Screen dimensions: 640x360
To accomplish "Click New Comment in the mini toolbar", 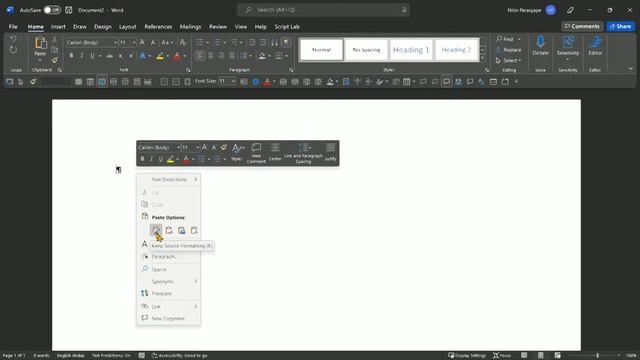I will [256, 153].
